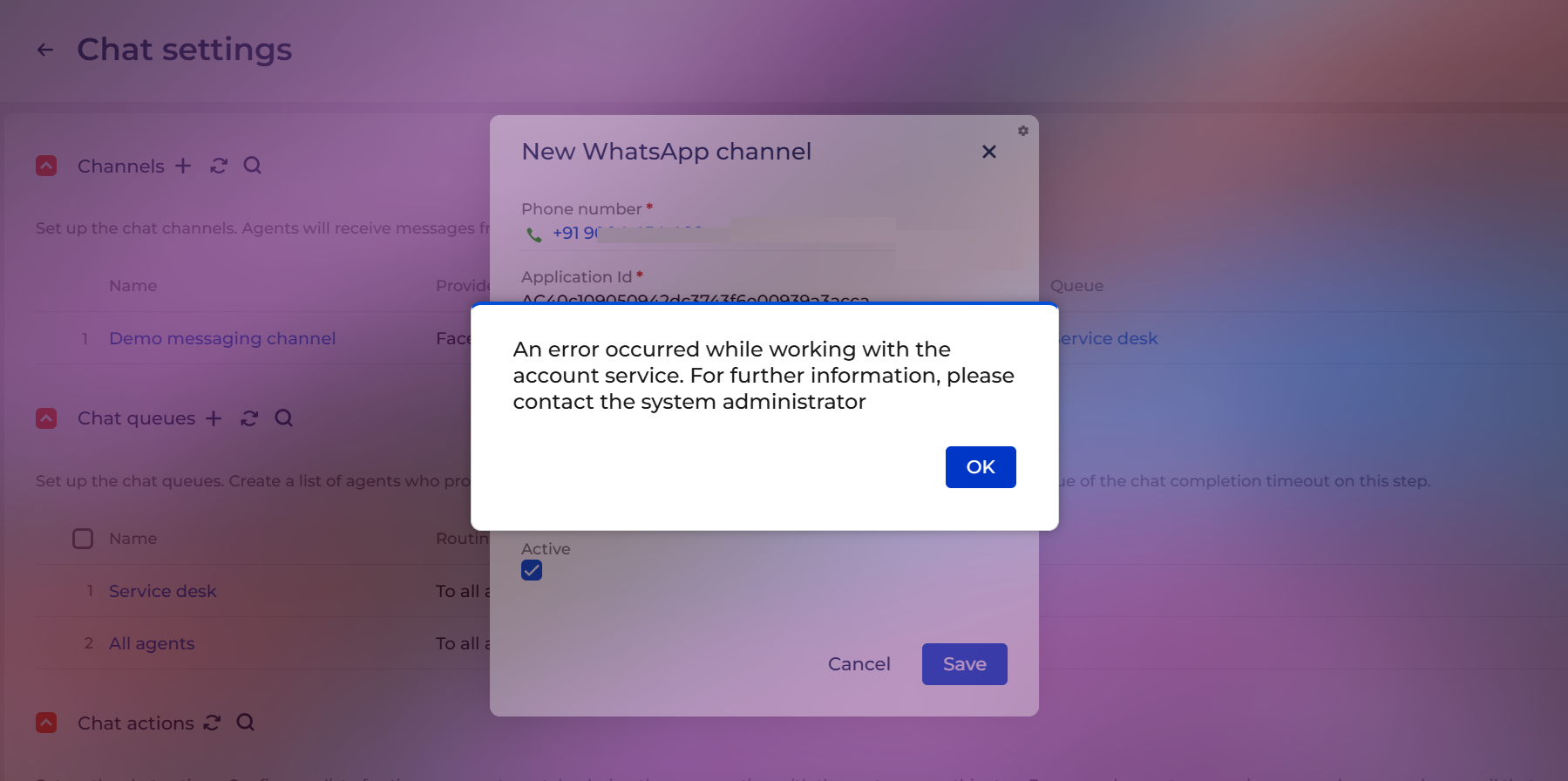This screenshot has height=781, width=1568.
Task: Refresh the Chat actions list
Action: click(212, 723)
